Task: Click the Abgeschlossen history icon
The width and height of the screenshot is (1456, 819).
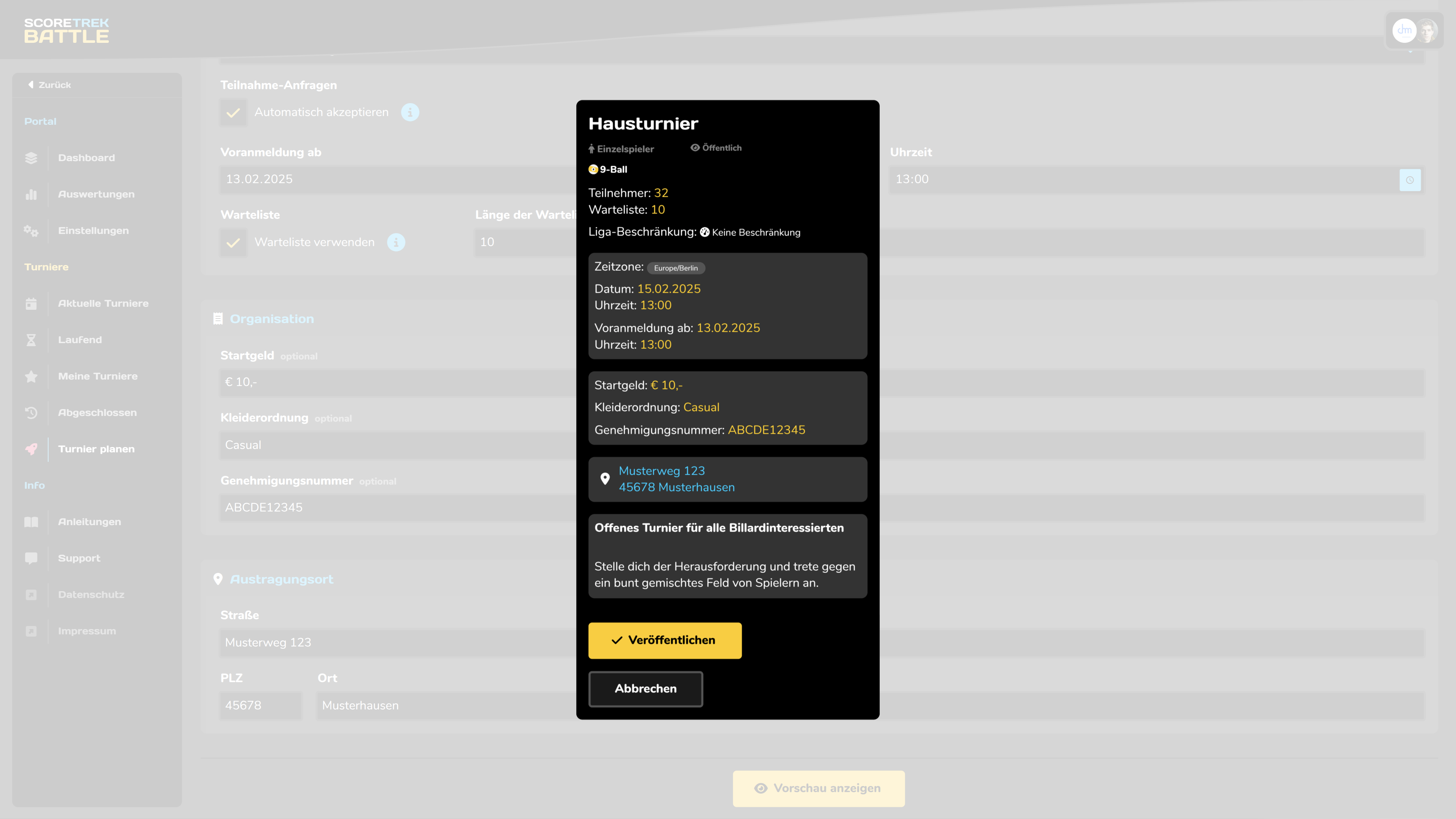Action: click(x=31, y=413)
